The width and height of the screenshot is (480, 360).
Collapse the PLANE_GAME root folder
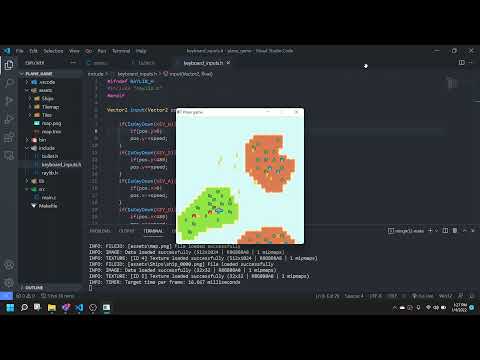click(x=50, y=74)
